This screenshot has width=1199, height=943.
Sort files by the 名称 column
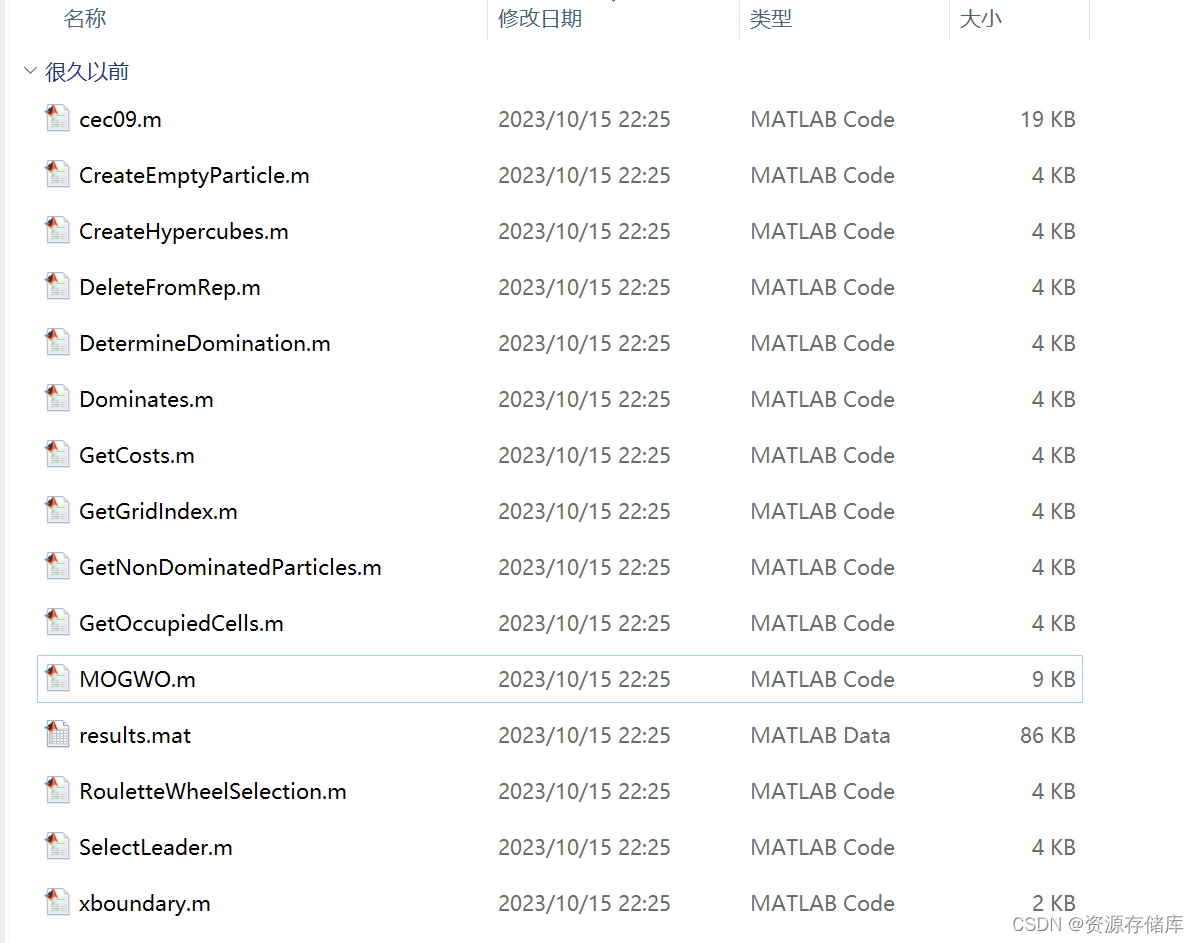[x=85, y=18]
